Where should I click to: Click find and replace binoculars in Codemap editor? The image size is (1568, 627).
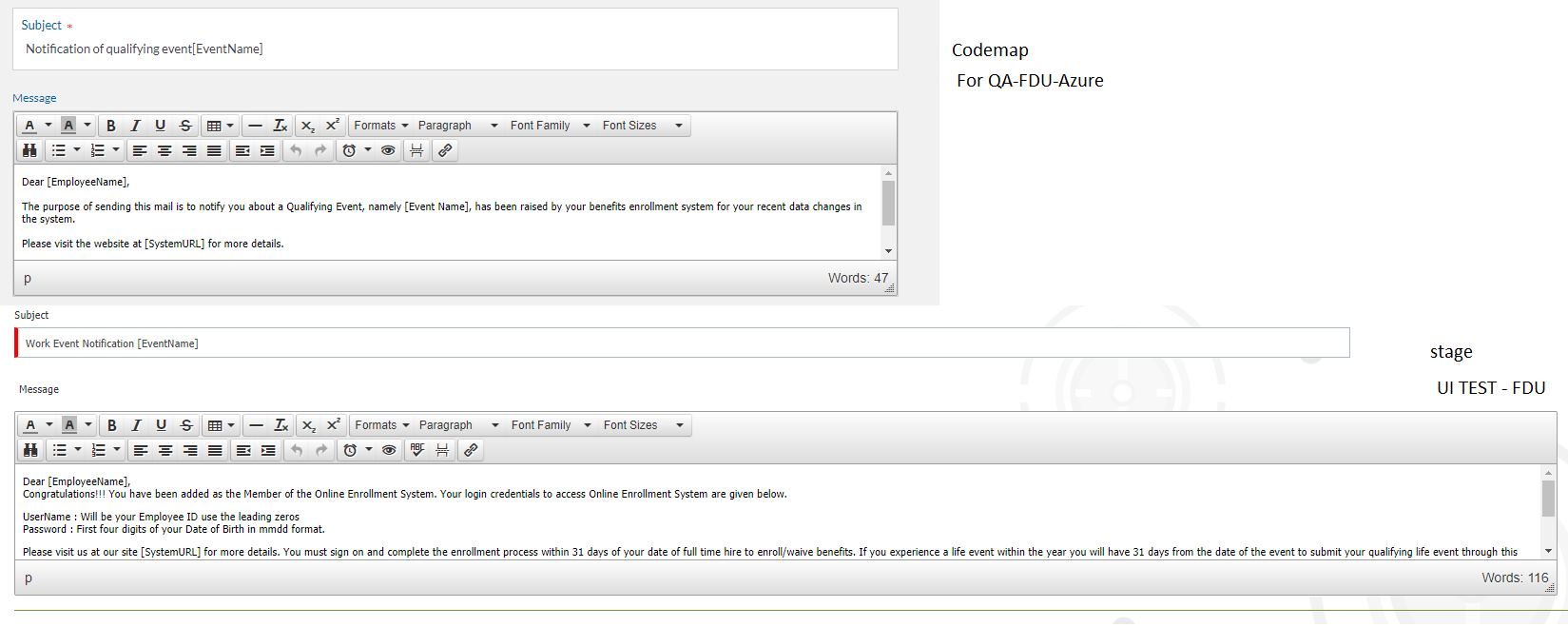(29, 150)
